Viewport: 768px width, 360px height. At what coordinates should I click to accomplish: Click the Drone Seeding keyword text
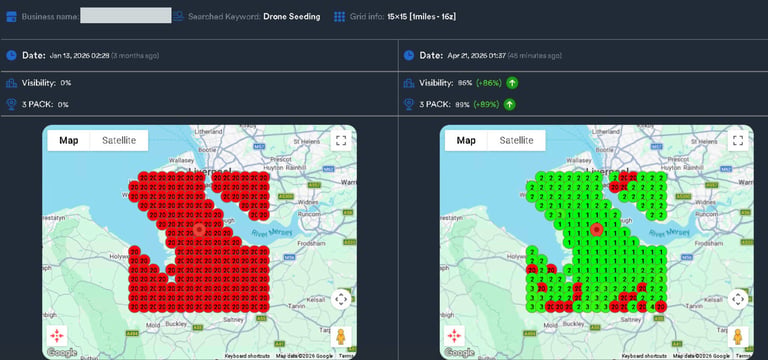pos(291,17)
